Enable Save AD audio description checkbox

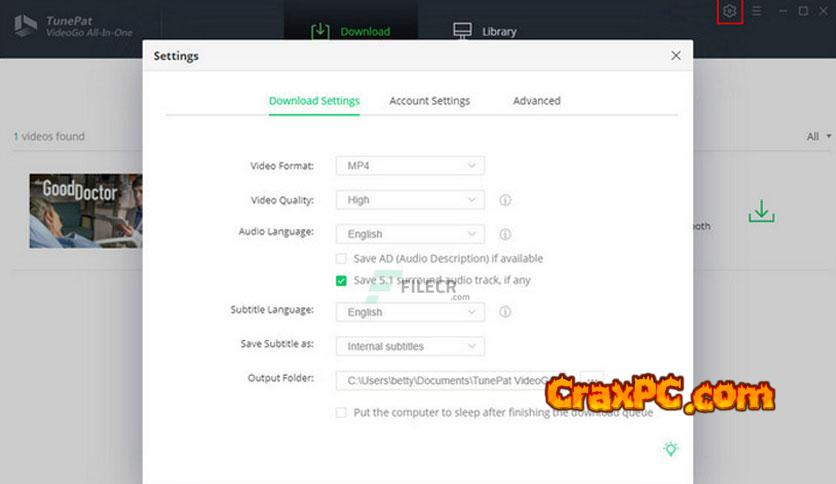pos(341,259)
